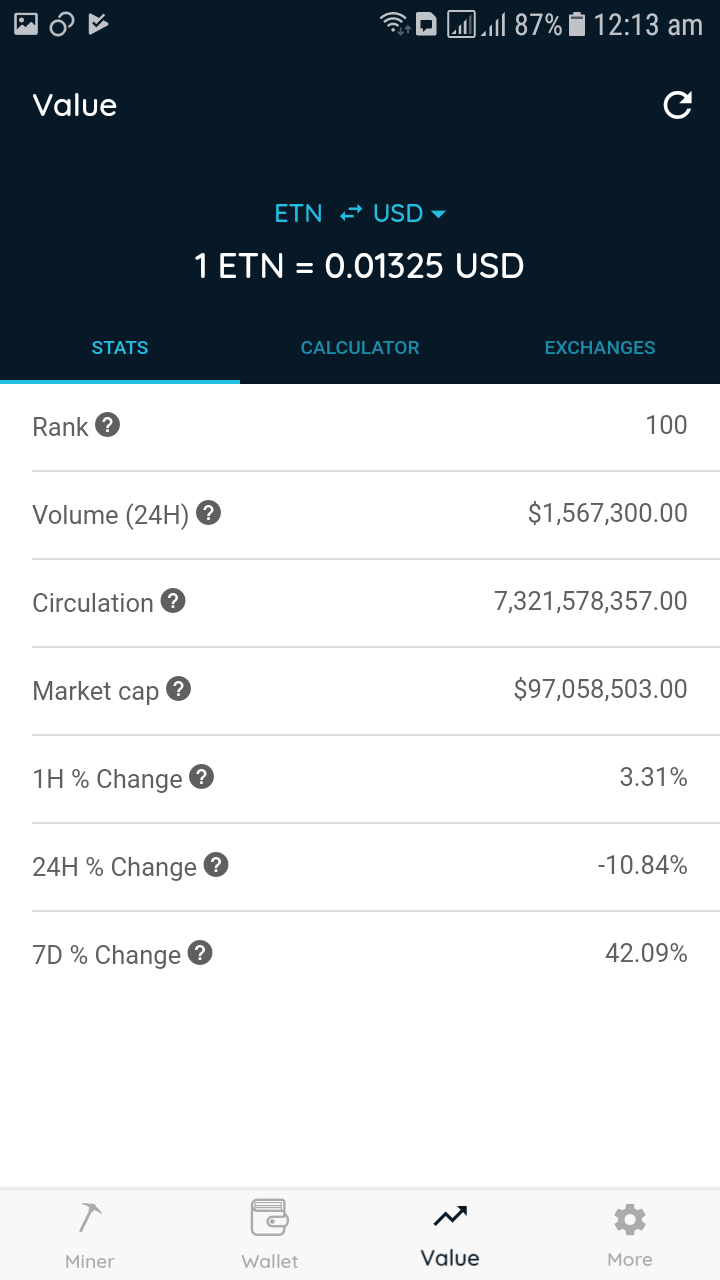720x1280 pixels.
Task: Select the Stats tab
Action: 120,348
